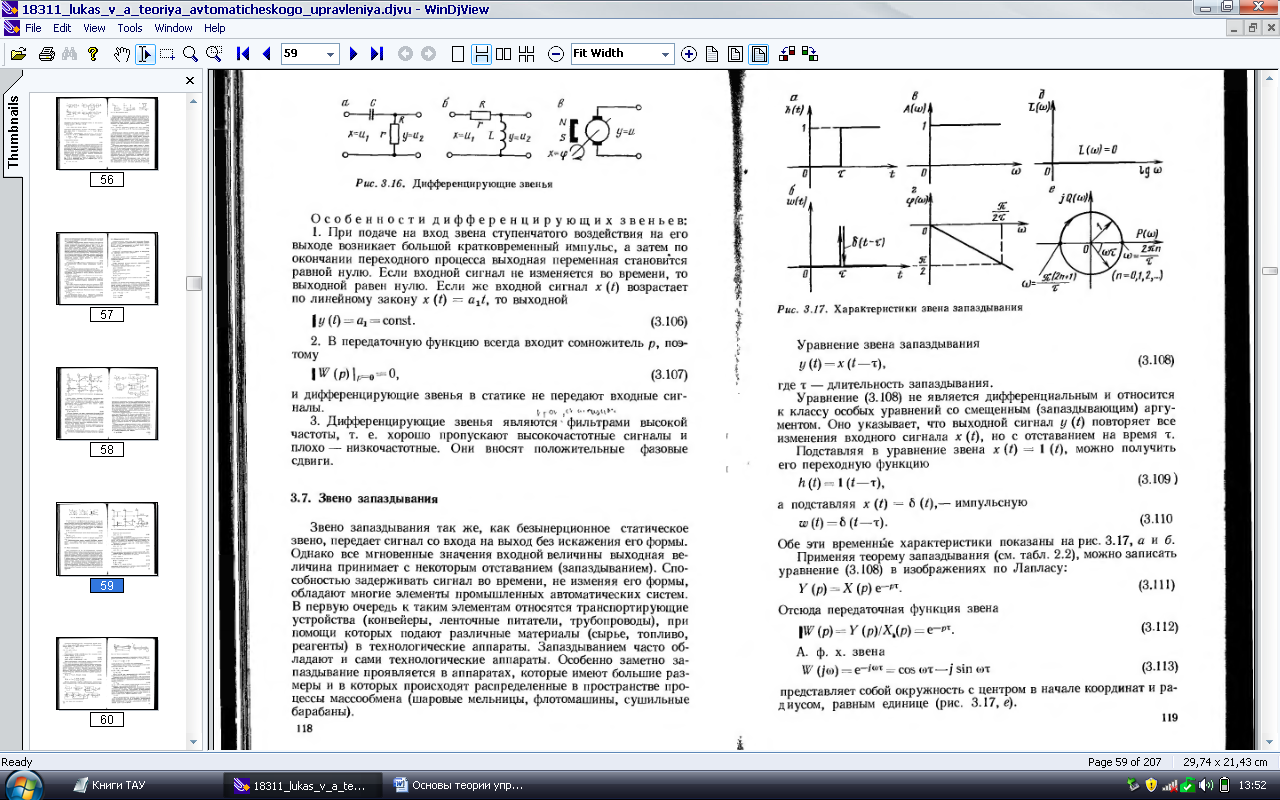The image size is (1280, 800).
Task: Expand the Fit Width zoom dropdown
Action: pos(666,54)
